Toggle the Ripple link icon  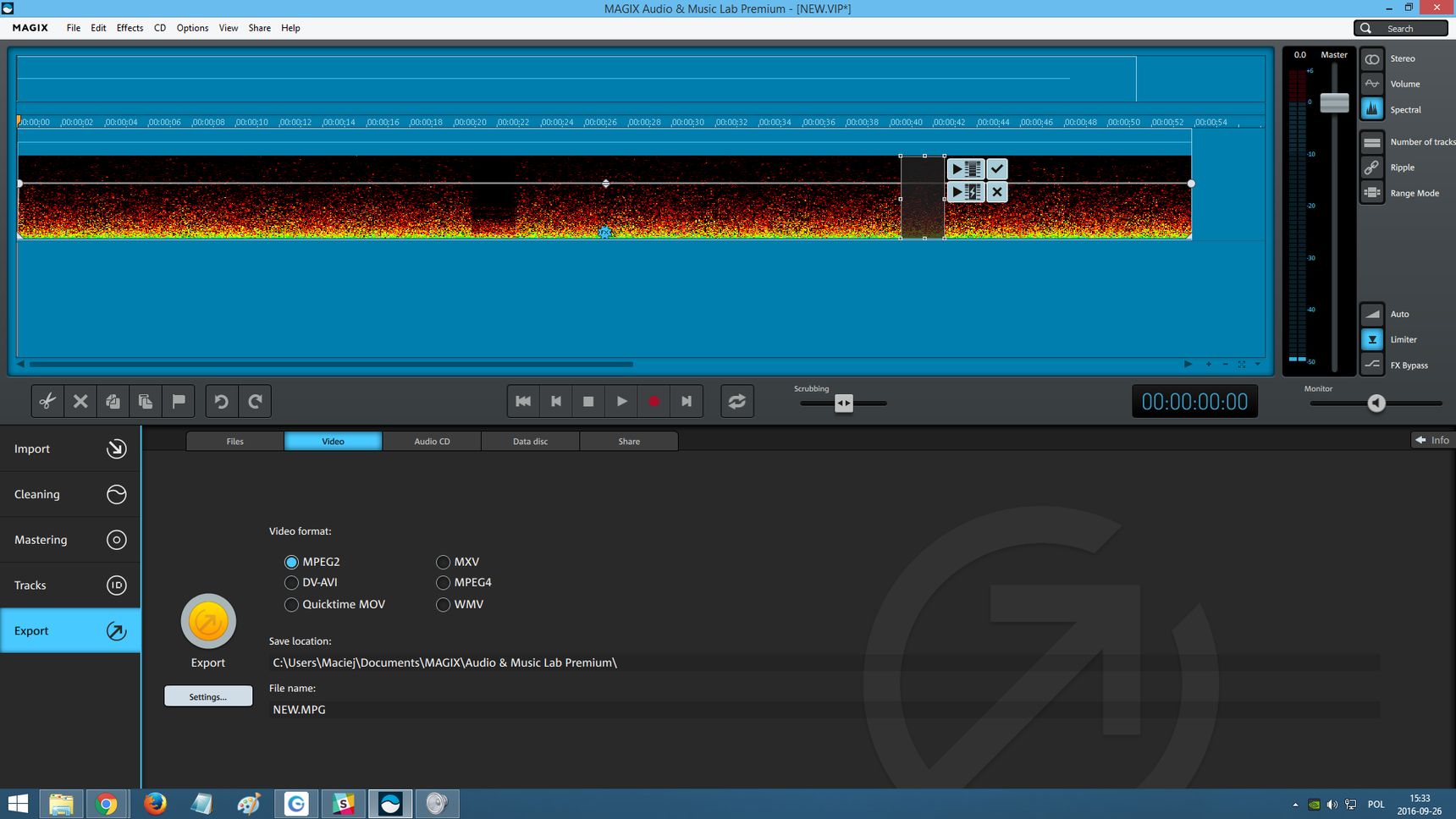tap(1372, 168)
